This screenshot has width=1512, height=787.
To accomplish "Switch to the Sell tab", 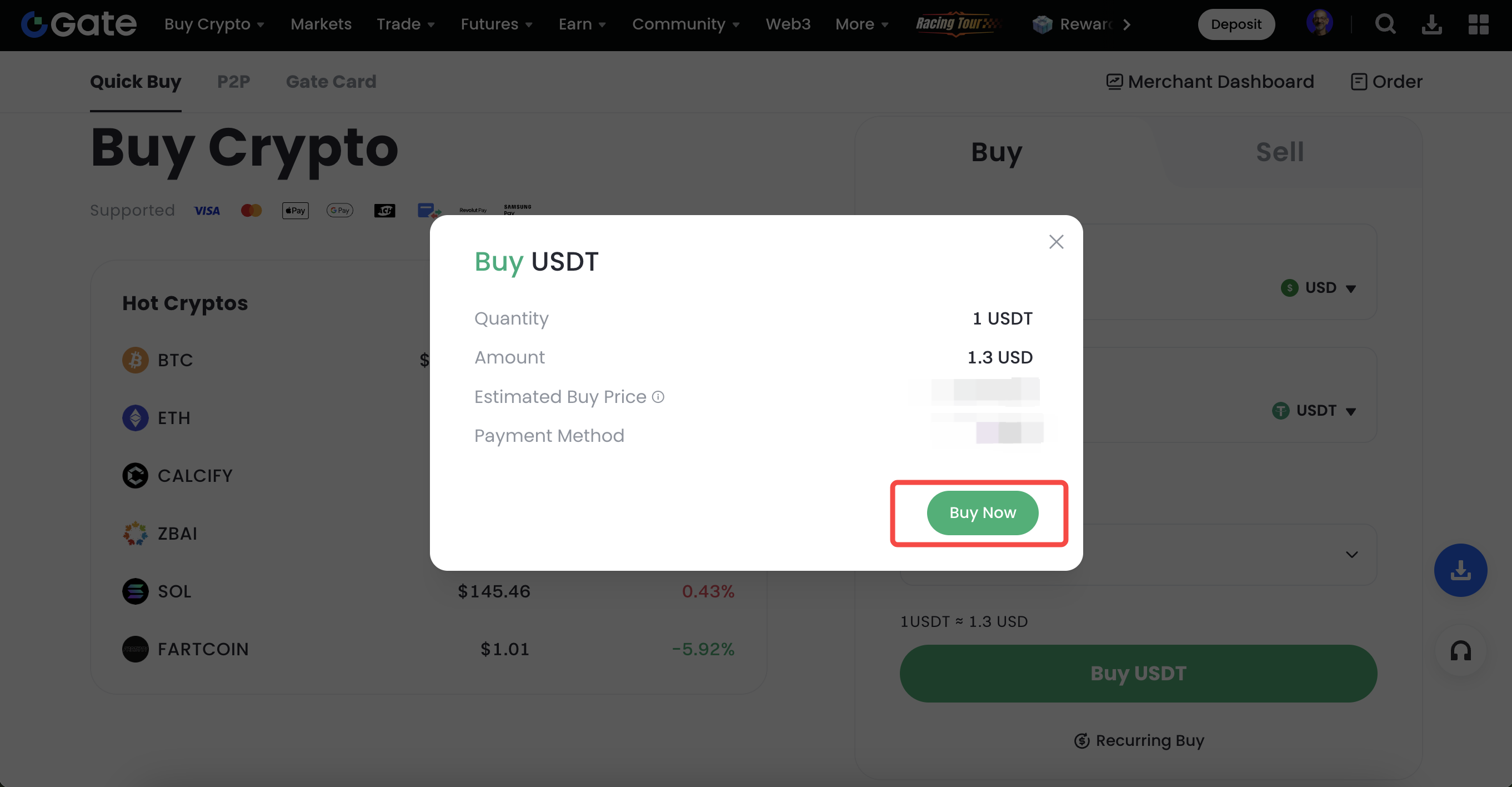I will pos(1280,152).
